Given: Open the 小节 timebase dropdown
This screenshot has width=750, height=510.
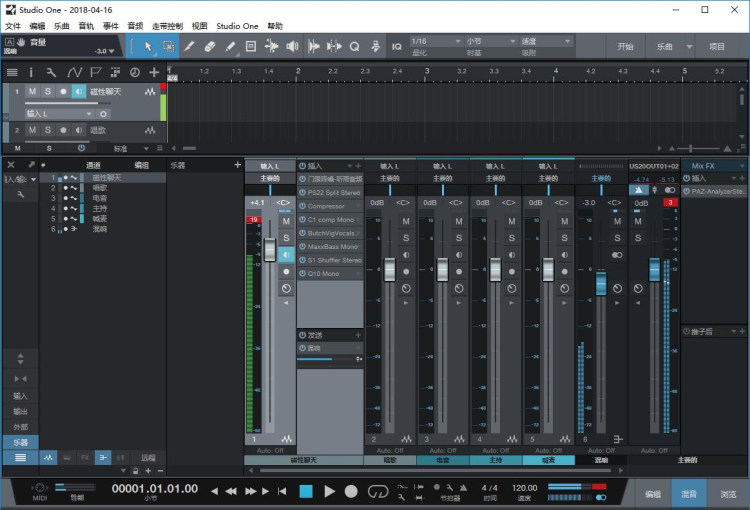Looking at the screenshot, I should (x=491, y=41).
